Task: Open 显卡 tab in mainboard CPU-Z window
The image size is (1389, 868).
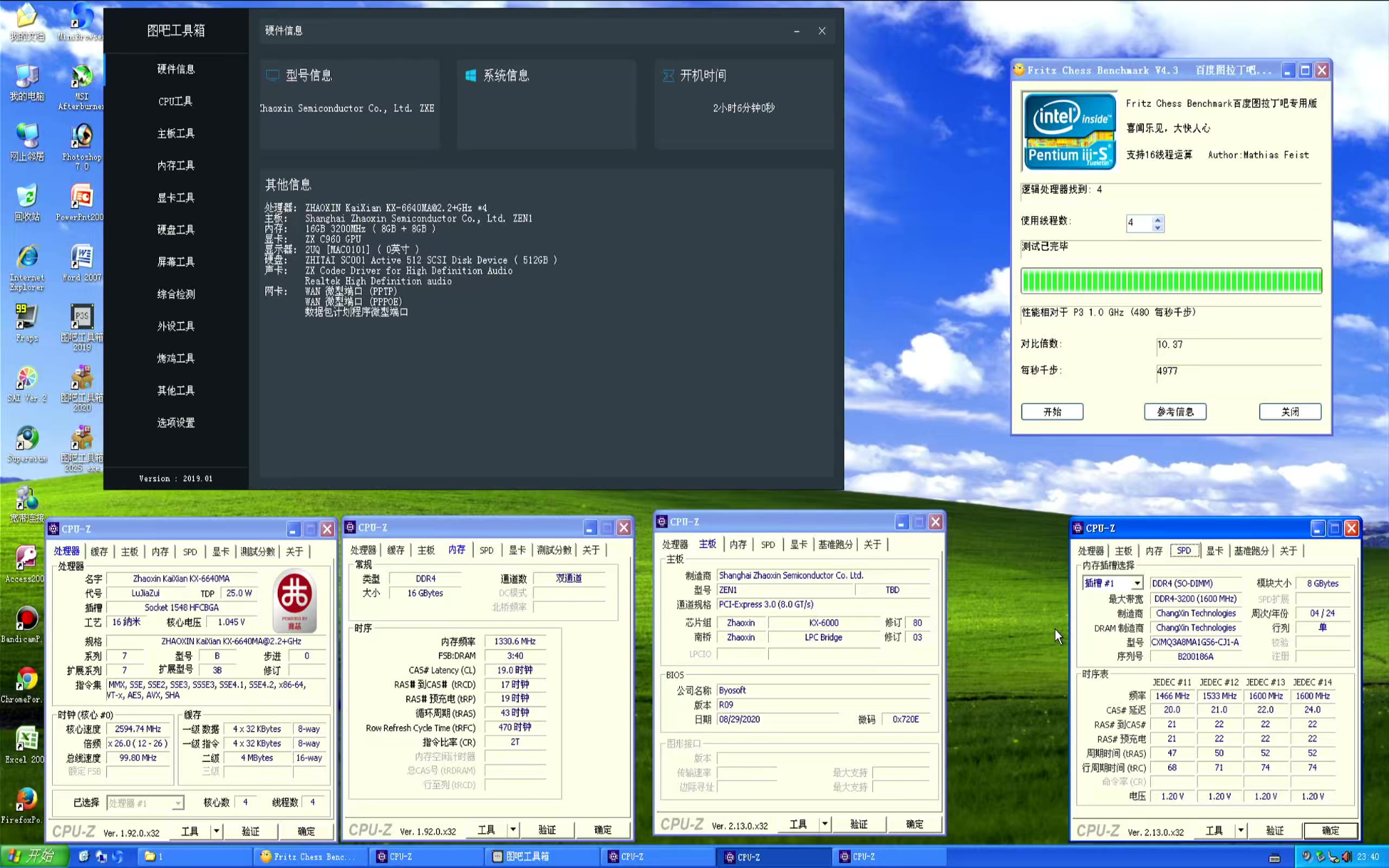Action: point(799,544)
